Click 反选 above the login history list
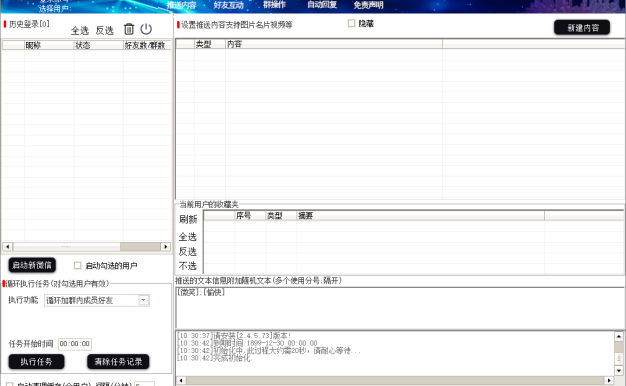This screenshot has height=386, width=626. (105, 31)
